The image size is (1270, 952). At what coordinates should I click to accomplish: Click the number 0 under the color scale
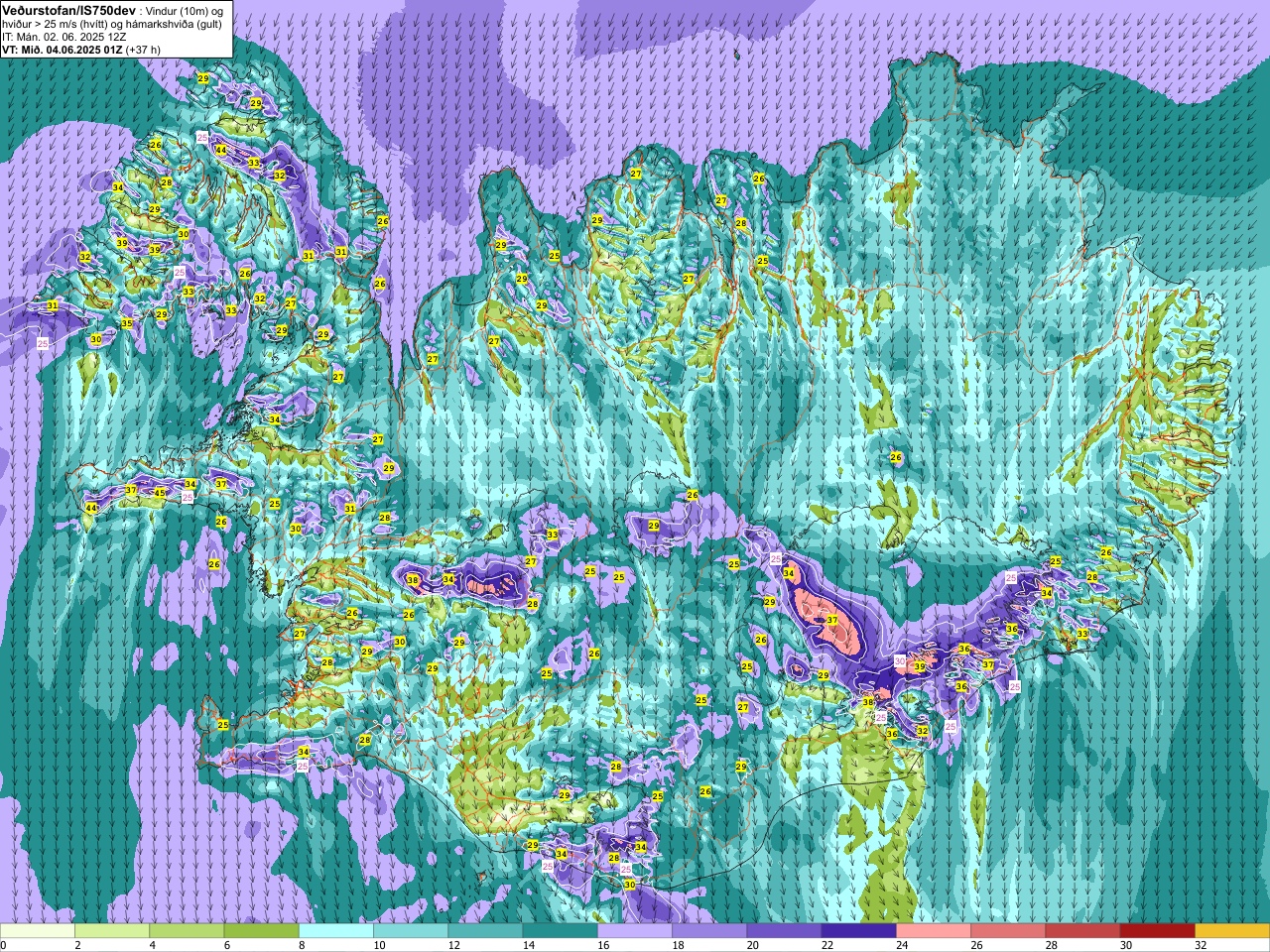pos(4,945)
